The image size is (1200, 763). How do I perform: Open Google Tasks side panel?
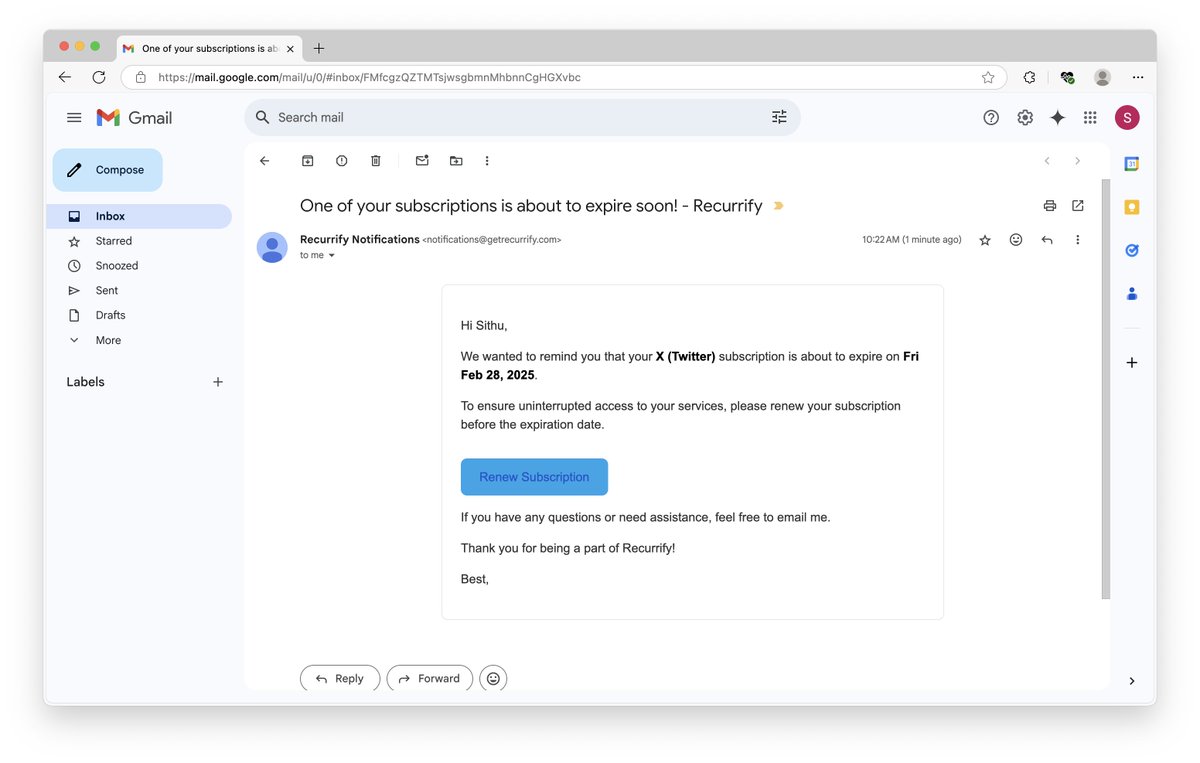(1132, 251)
